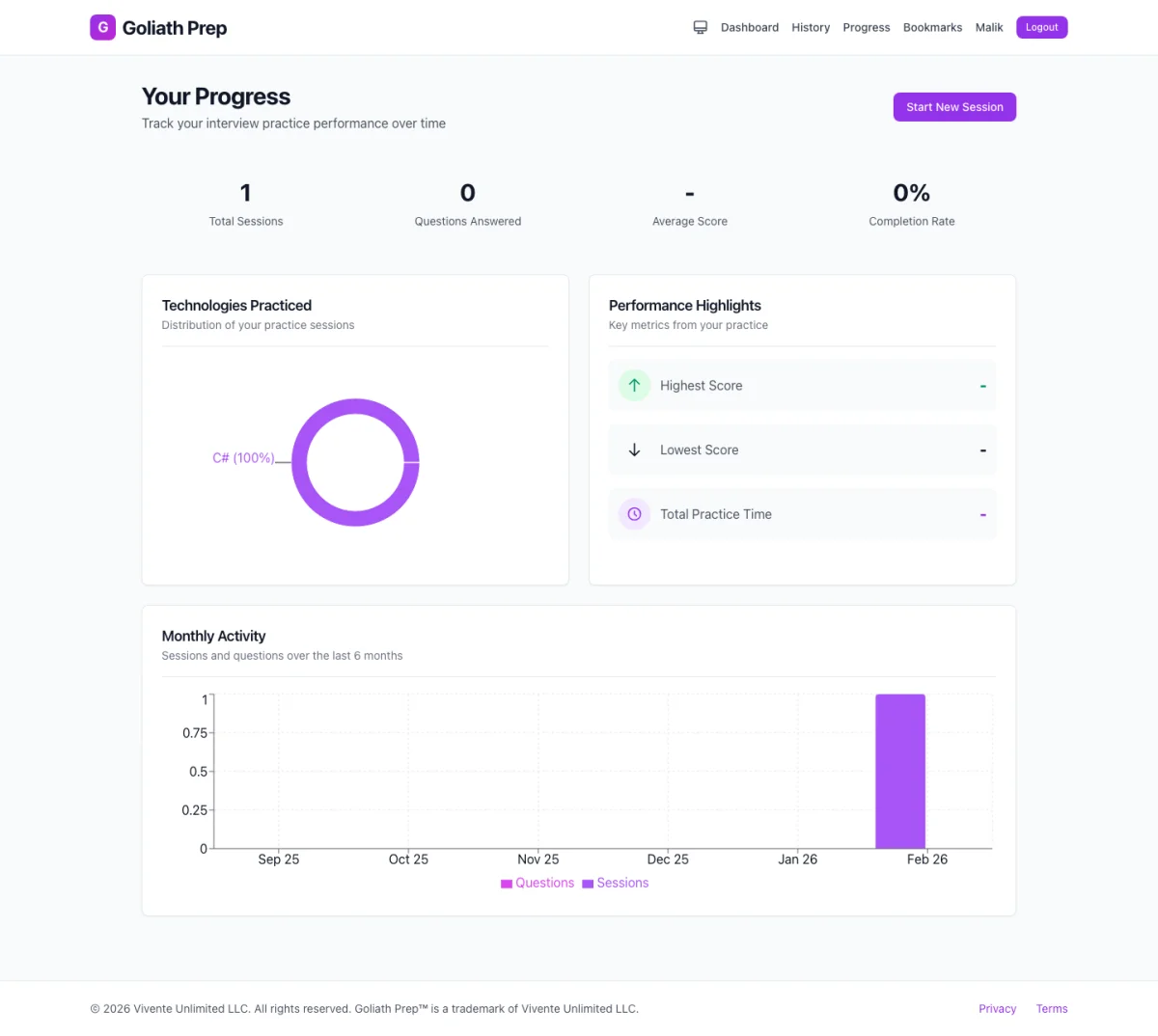Expand the Highest Score metric row

click(x=802, y=385)
